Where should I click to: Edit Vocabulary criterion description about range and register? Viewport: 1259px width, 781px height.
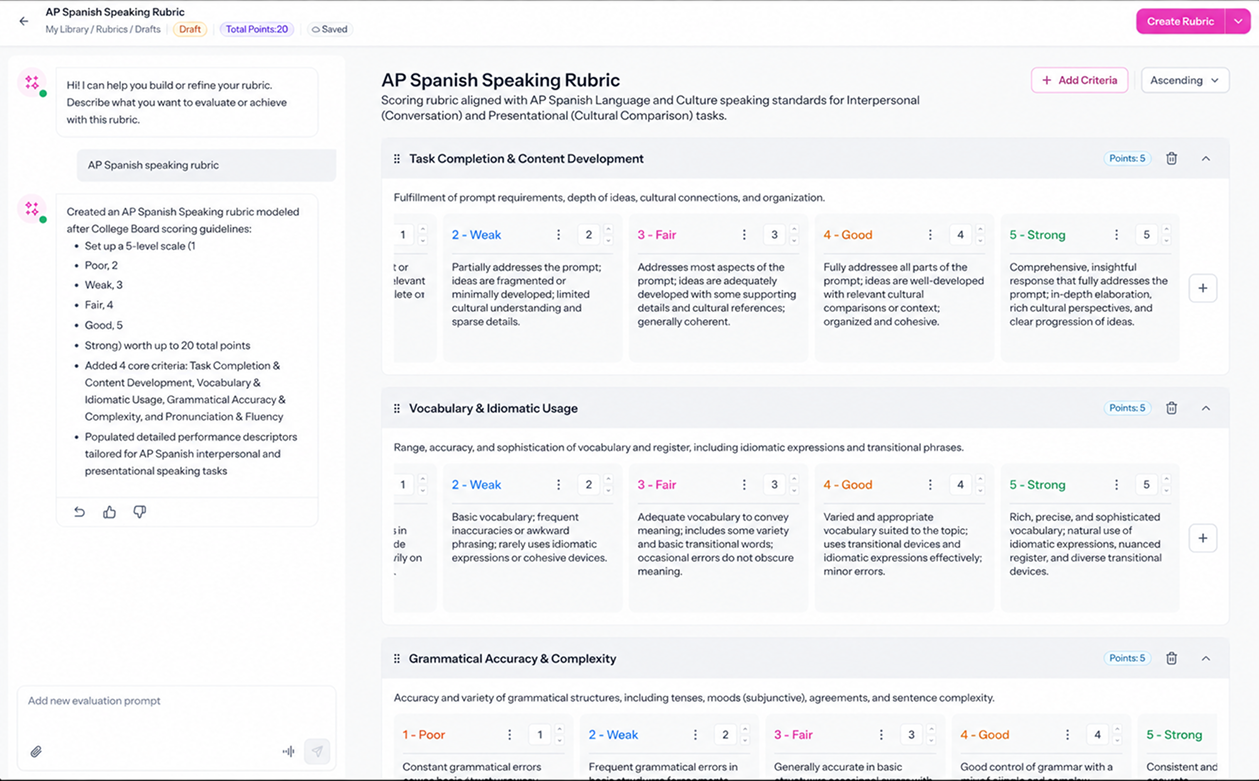679,448
